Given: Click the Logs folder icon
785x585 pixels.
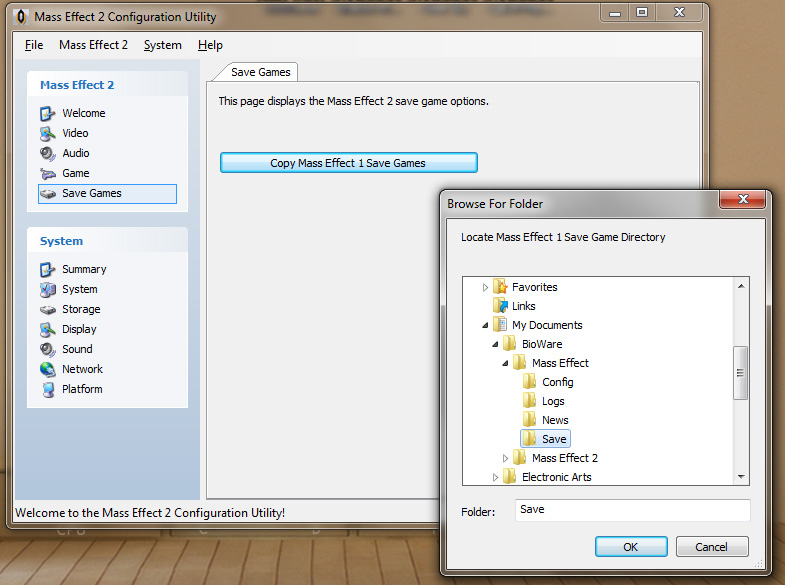Looking at the screenshot, I should click(x=530, y=401).
